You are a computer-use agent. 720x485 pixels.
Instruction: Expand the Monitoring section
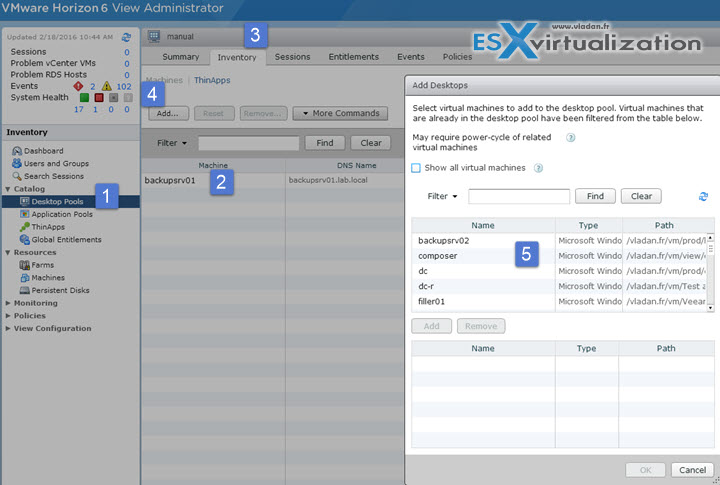pos(8,303)
